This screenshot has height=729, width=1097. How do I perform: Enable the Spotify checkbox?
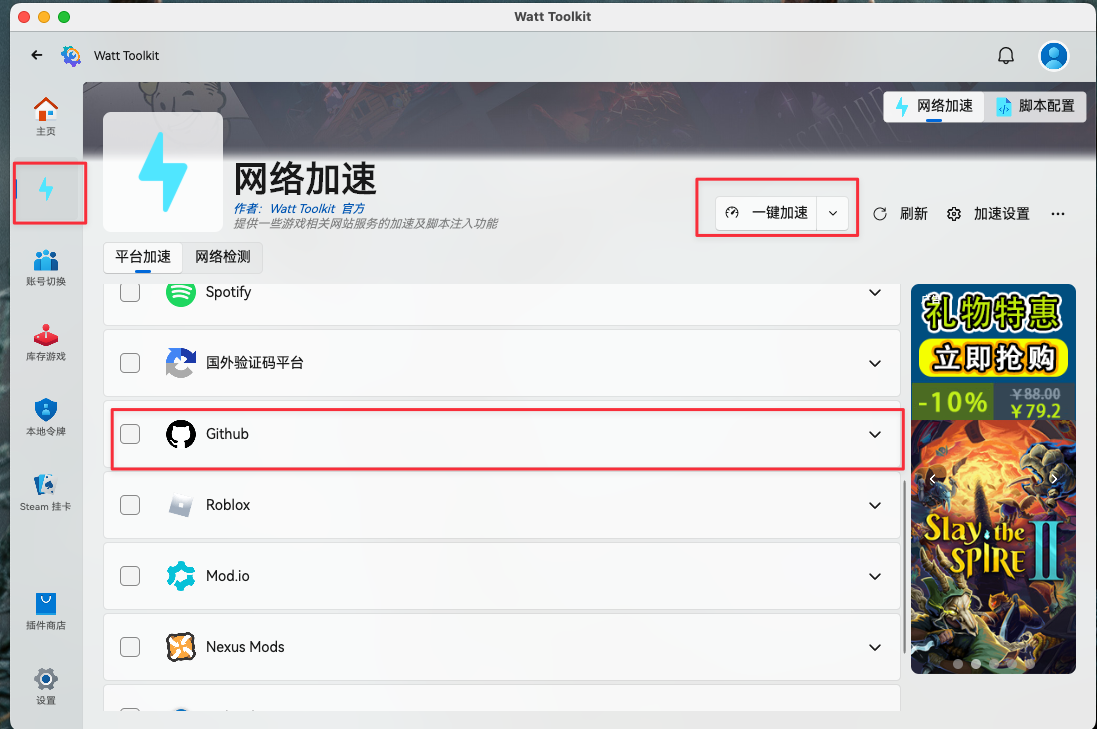pos(130,292)
